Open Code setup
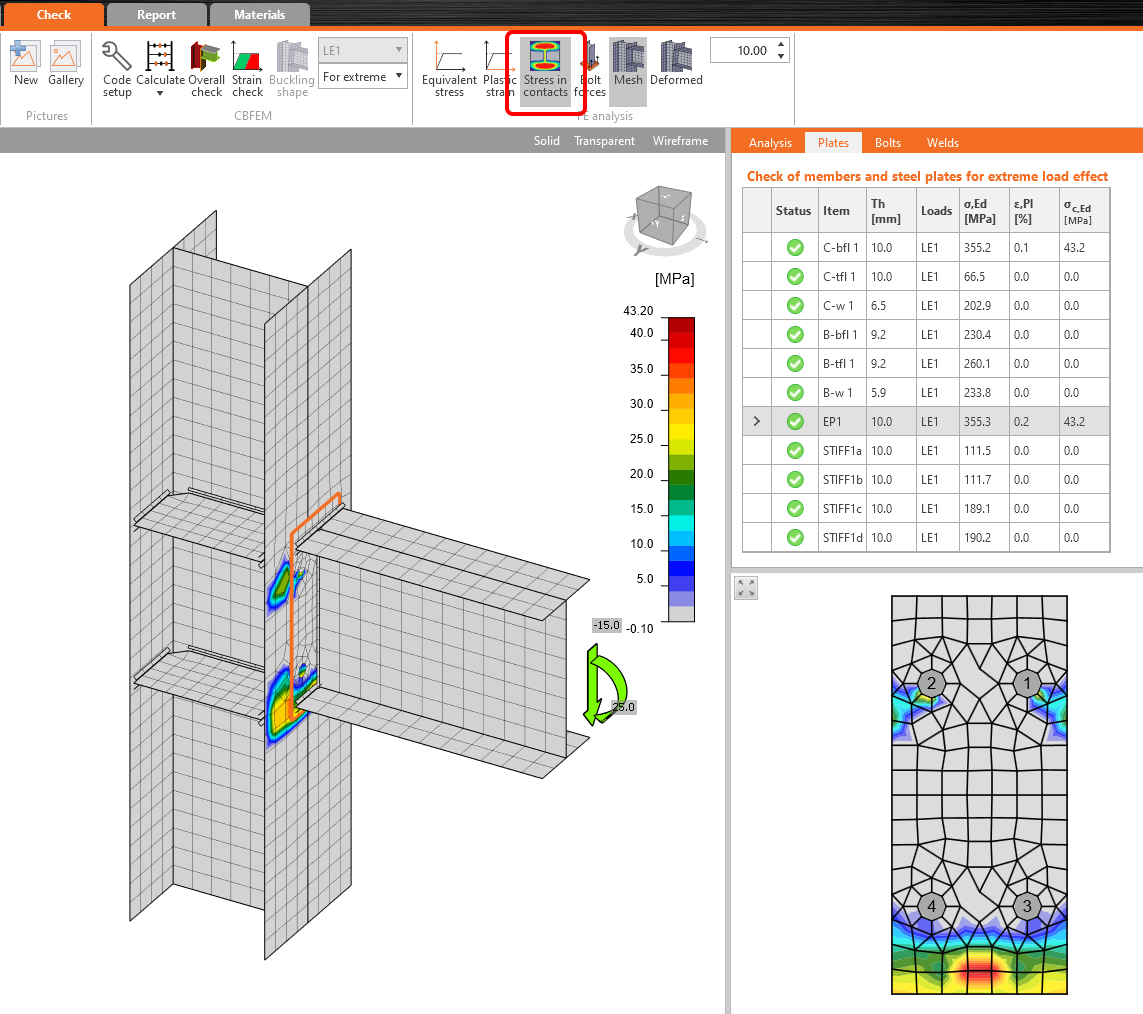Viewport: 1143px width, 1014px height. tap(117, 68)
